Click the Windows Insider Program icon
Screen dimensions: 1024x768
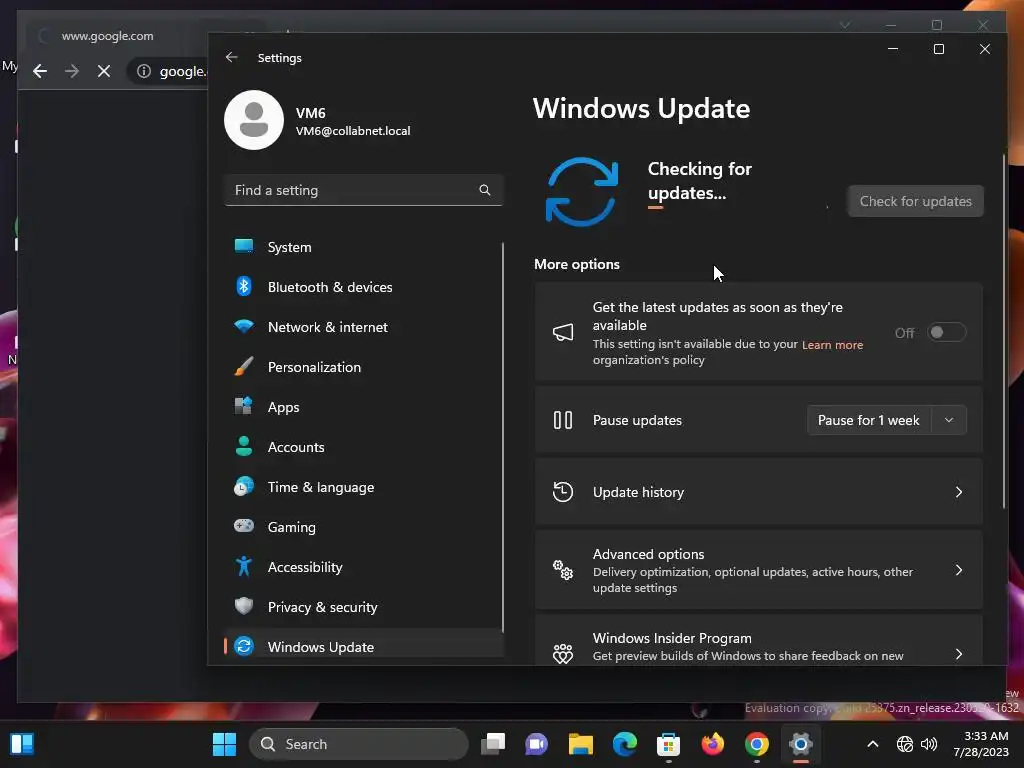pos(563,653)
